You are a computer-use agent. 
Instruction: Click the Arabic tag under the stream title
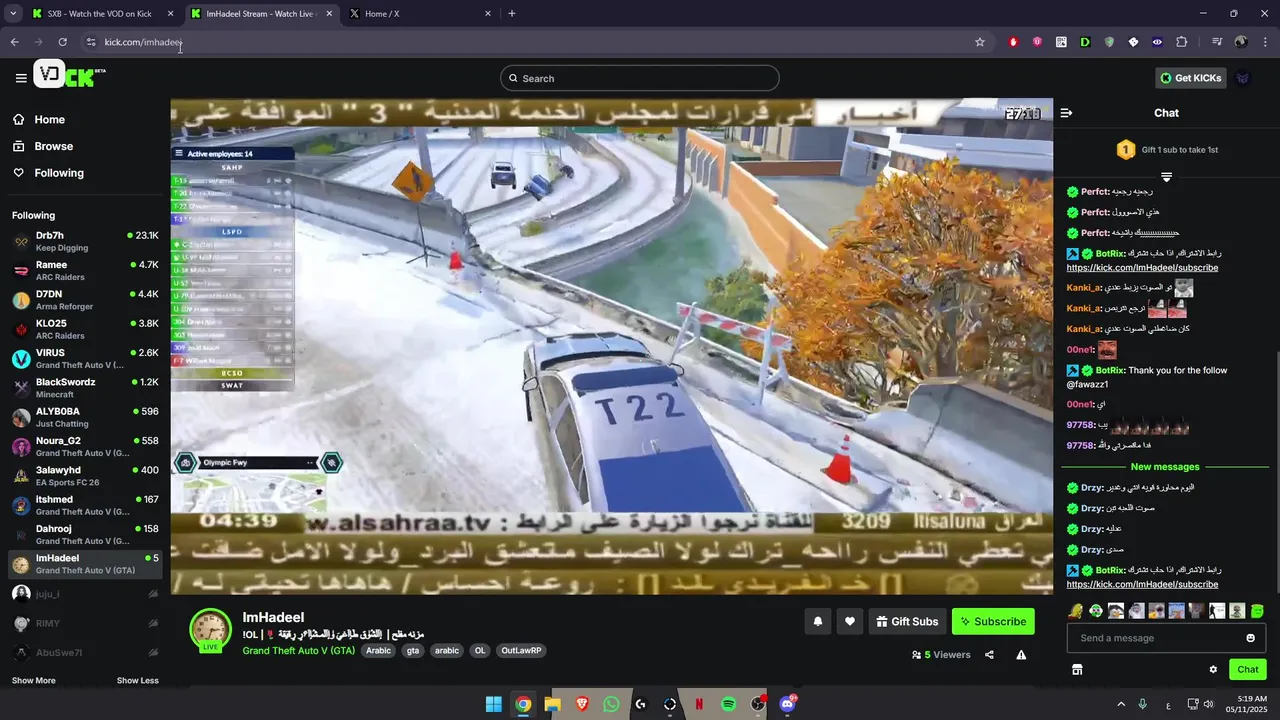[x=378, y=650]
